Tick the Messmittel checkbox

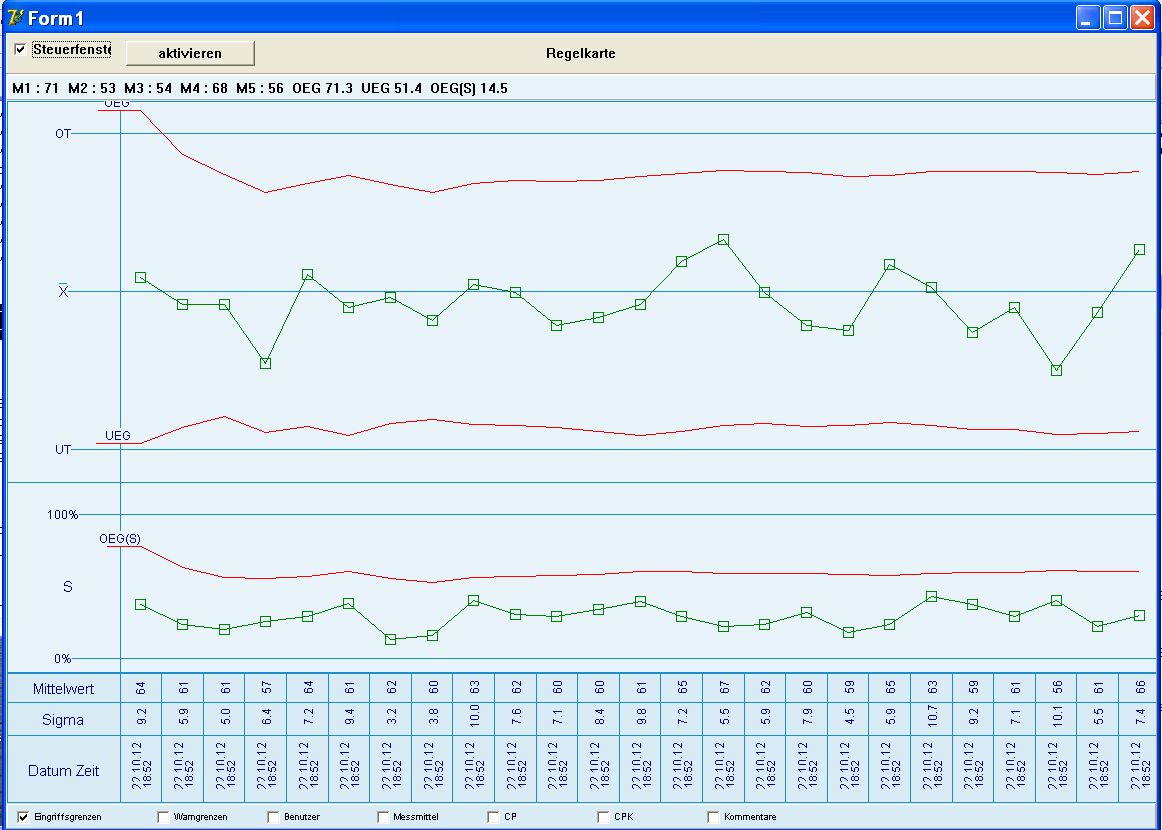pyautogui.click(x=383, y=817)
